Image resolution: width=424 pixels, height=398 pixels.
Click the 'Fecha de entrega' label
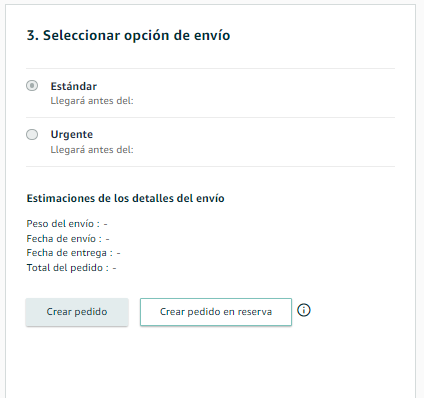67,253
